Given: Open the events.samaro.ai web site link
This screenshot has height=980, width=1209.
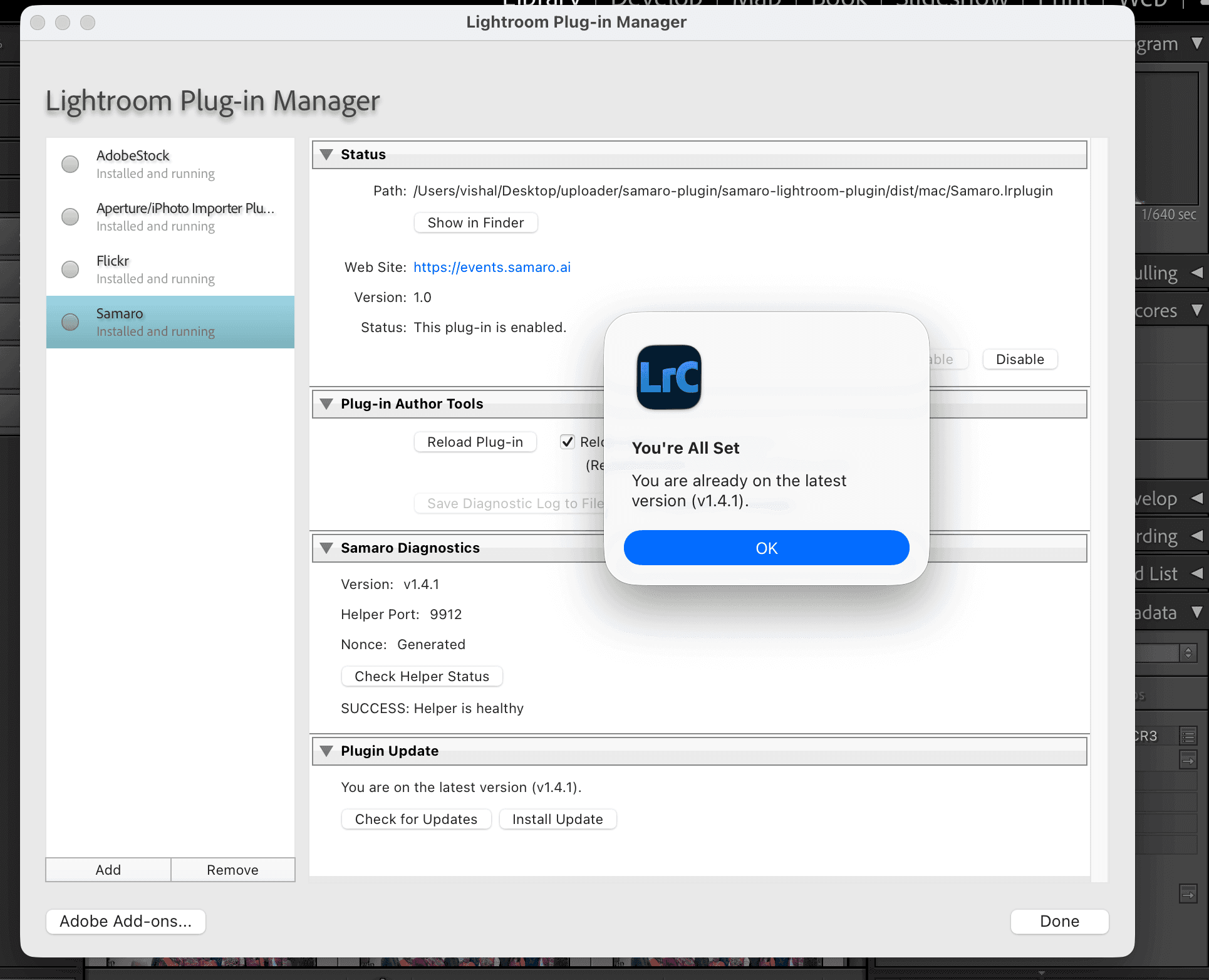Looking at the screenshot, I should click(492, 268).
